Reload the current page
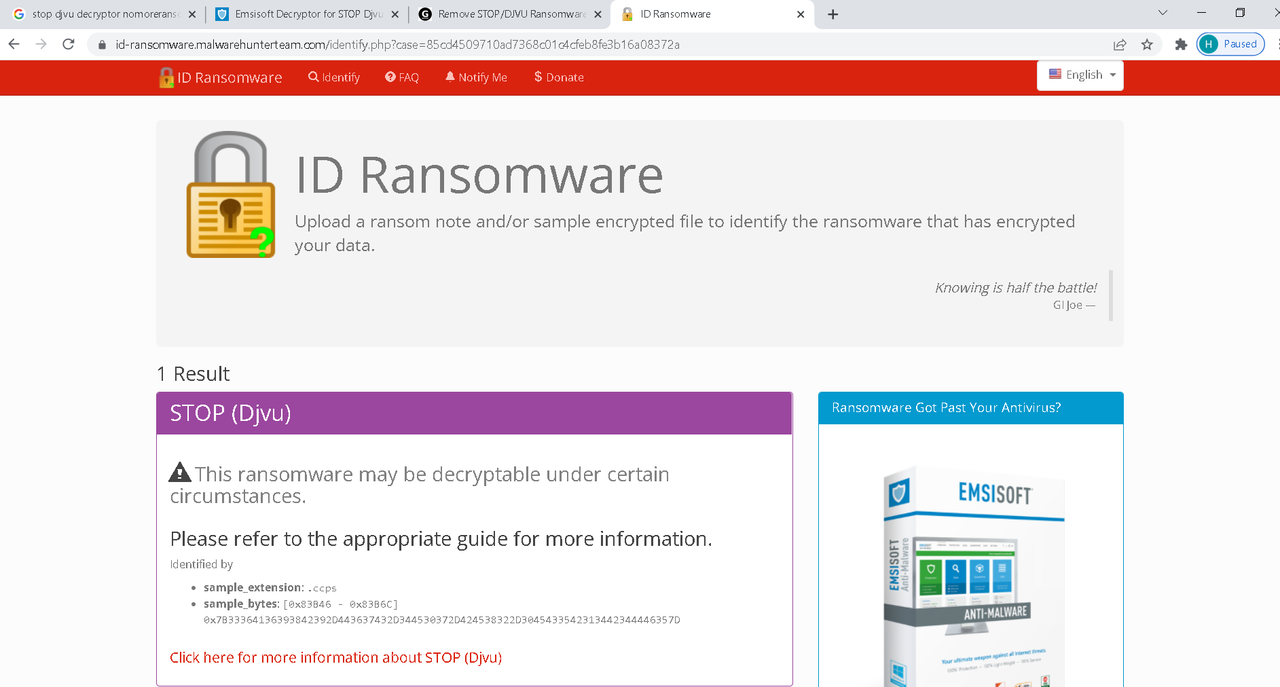The image size is (1280, 687). 68,44
